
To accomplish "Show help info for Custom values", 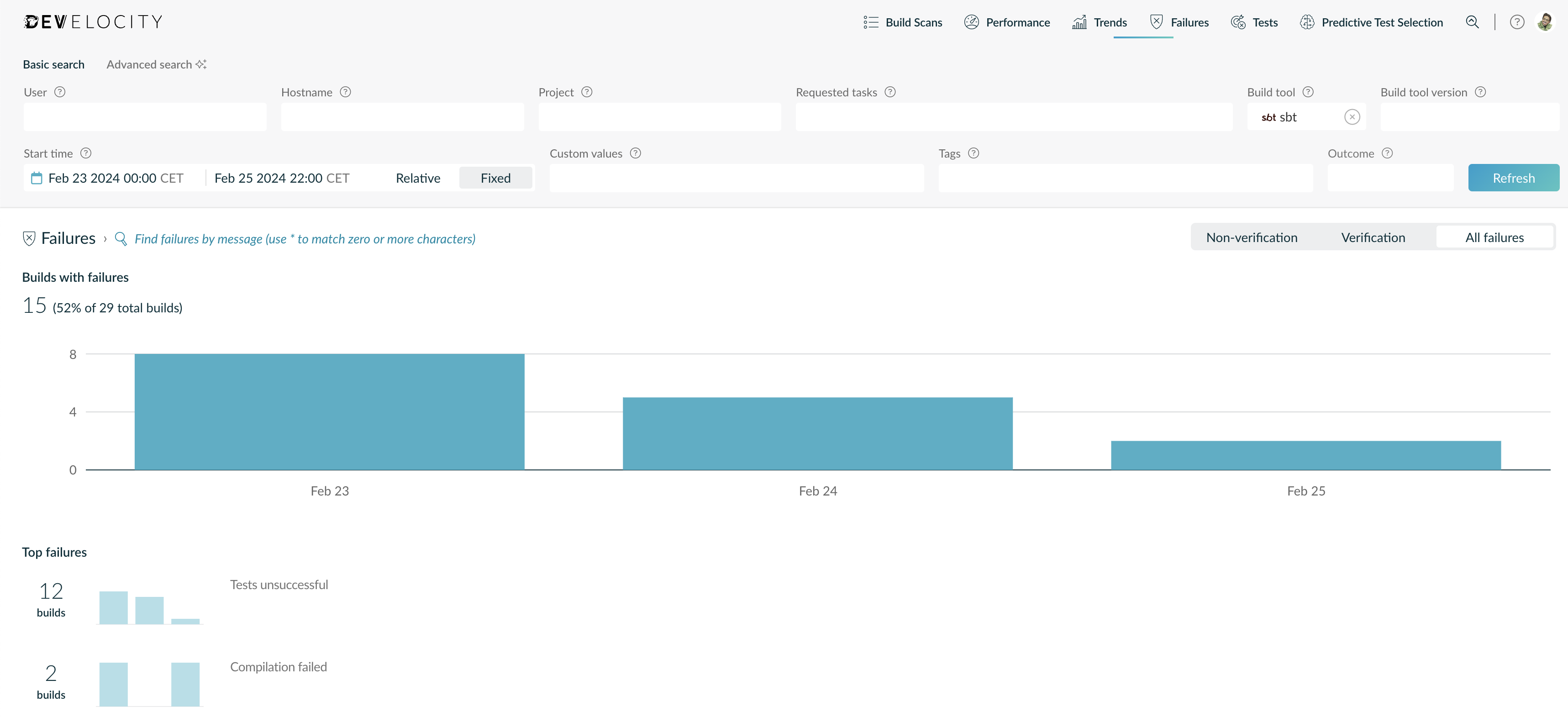I will (x=636, y=153).
